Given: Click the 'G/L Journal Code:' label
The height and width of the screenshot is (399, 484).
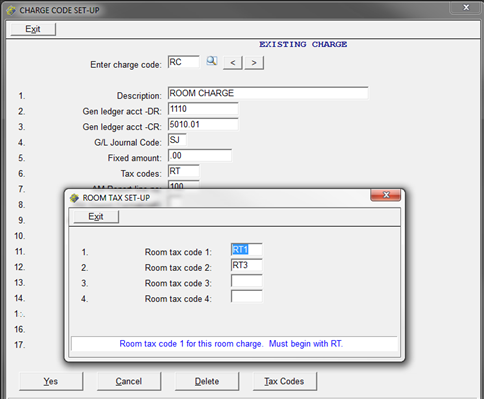Looking at the screenshot, I should pyautogui.click(x=128, y=143).
